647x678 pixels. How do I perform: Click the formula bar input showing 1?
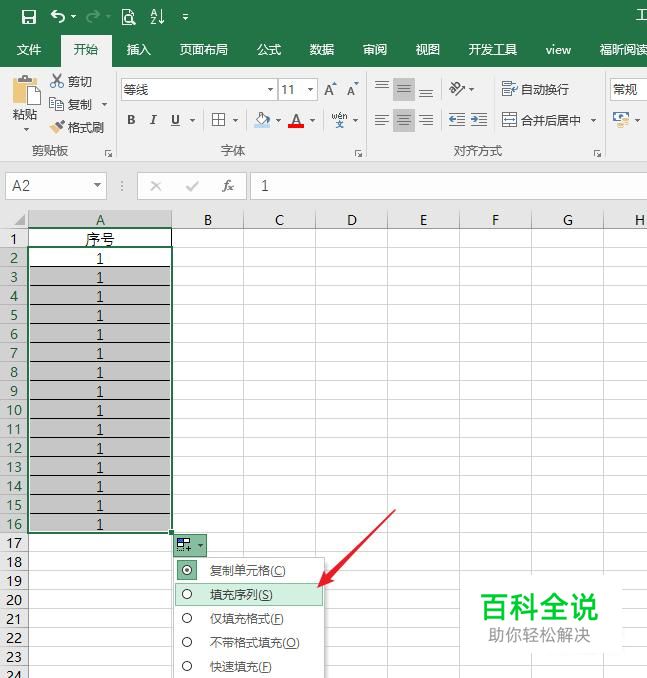(449, 186)
